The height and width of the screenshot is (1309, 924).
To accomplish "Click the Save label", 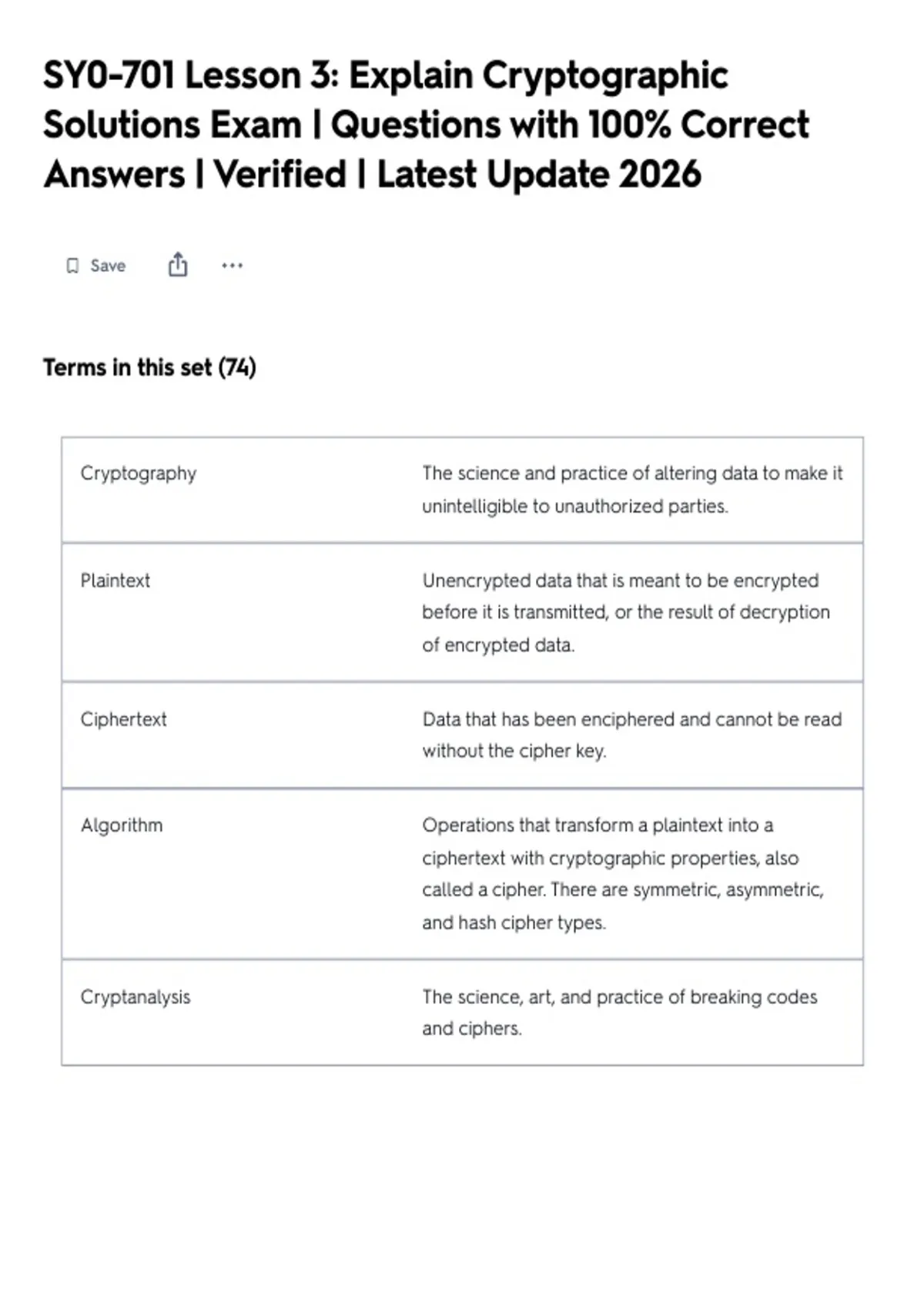I will point(108,266).
